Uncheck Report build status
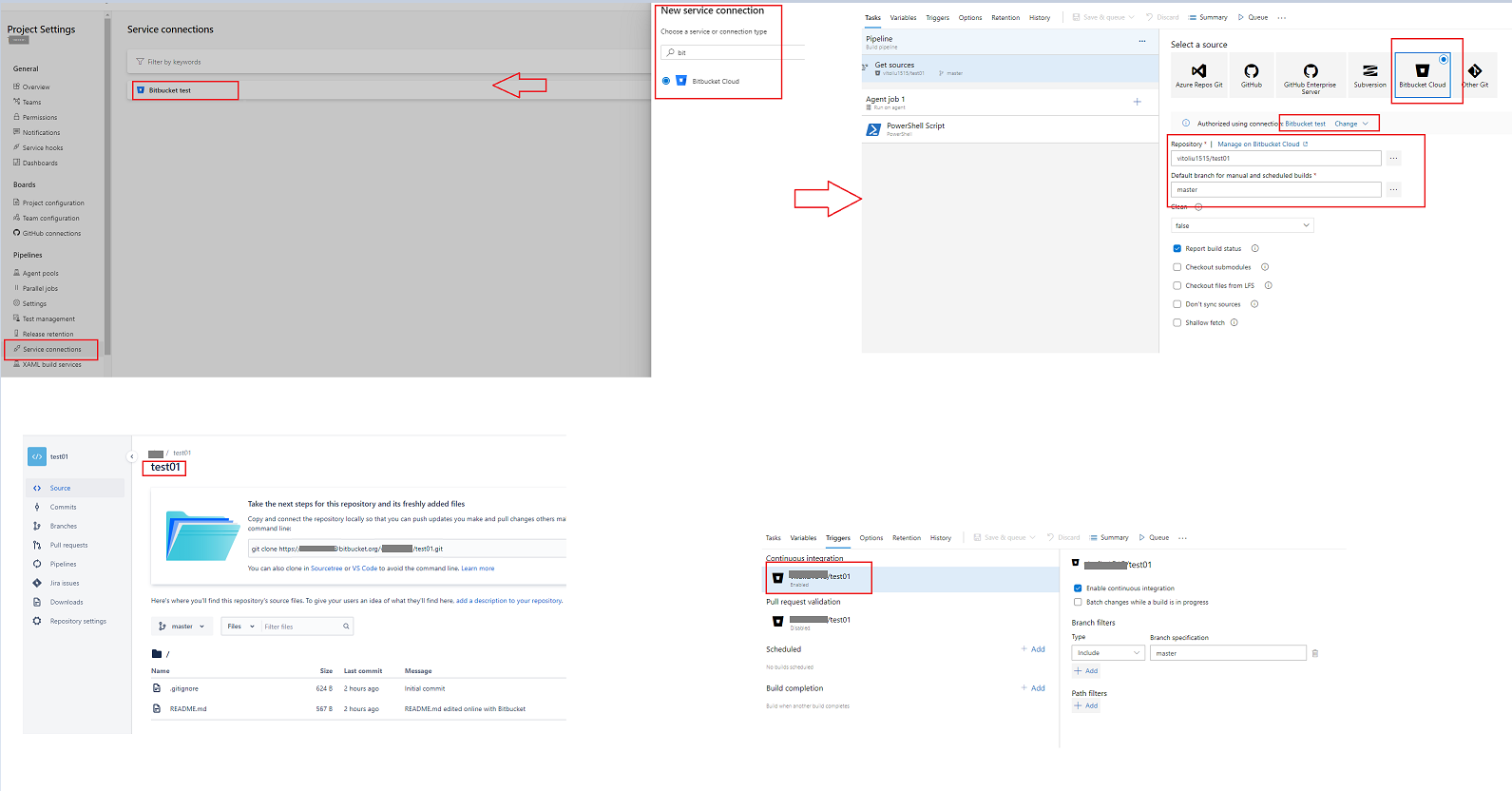1512x791 pixels. click(x=1177, y=248)
